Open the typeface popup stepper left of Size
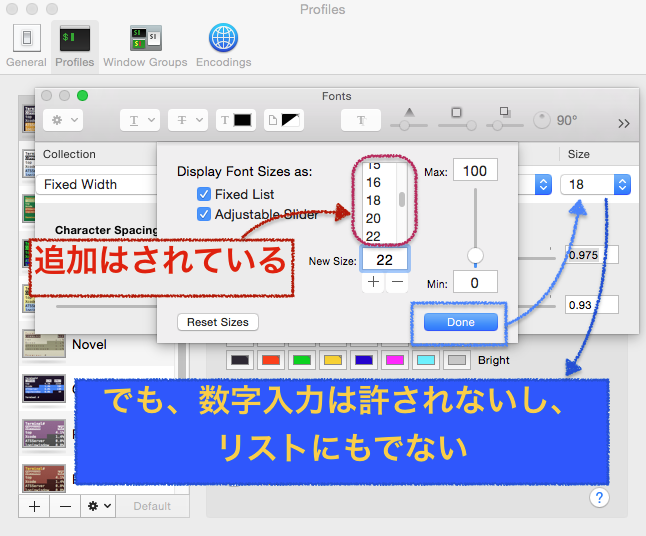The height and width of the screenshot is (536, 646). click(543, 184)
